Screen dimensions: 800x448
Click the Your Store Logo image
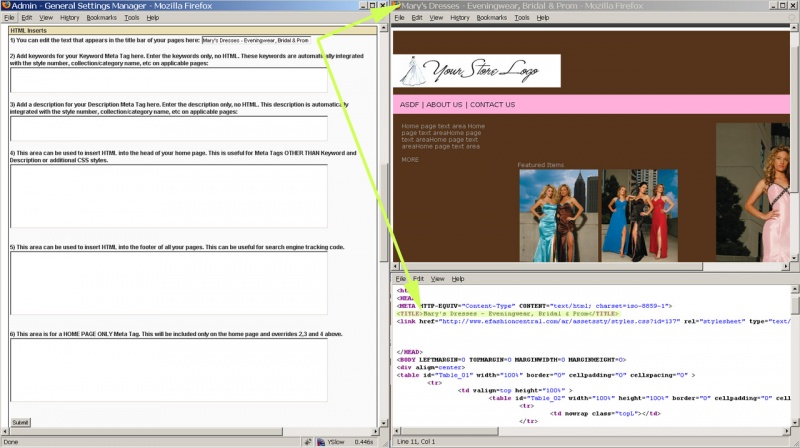[477, 71]
